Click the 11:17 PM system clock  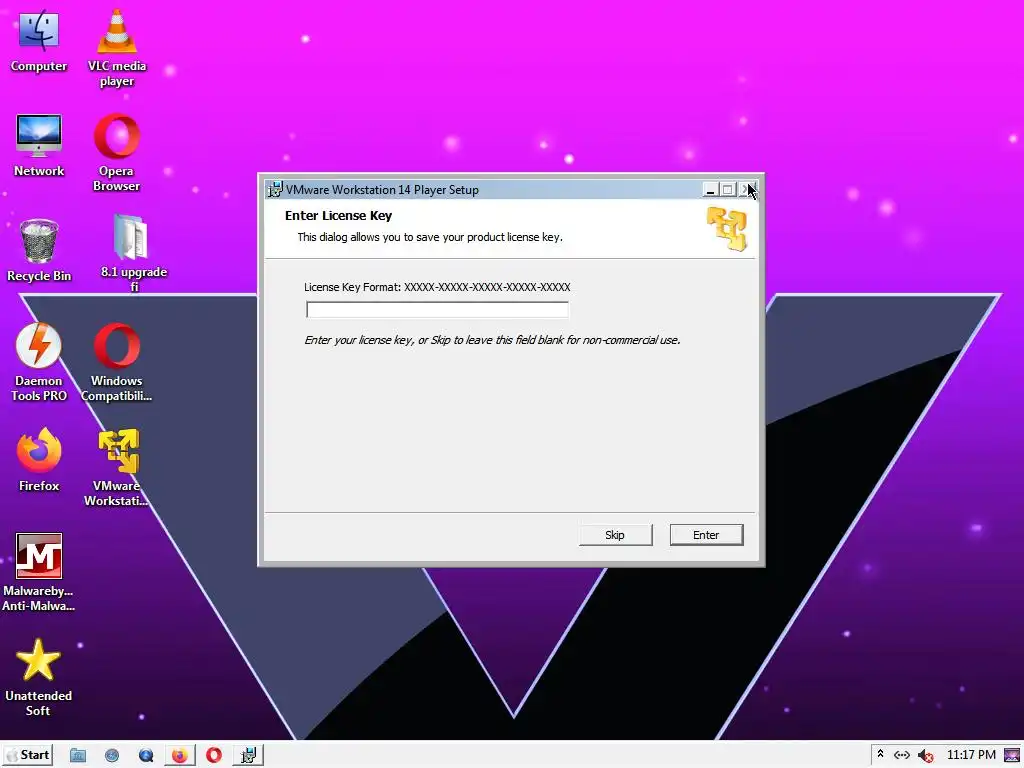click(971, 755)
